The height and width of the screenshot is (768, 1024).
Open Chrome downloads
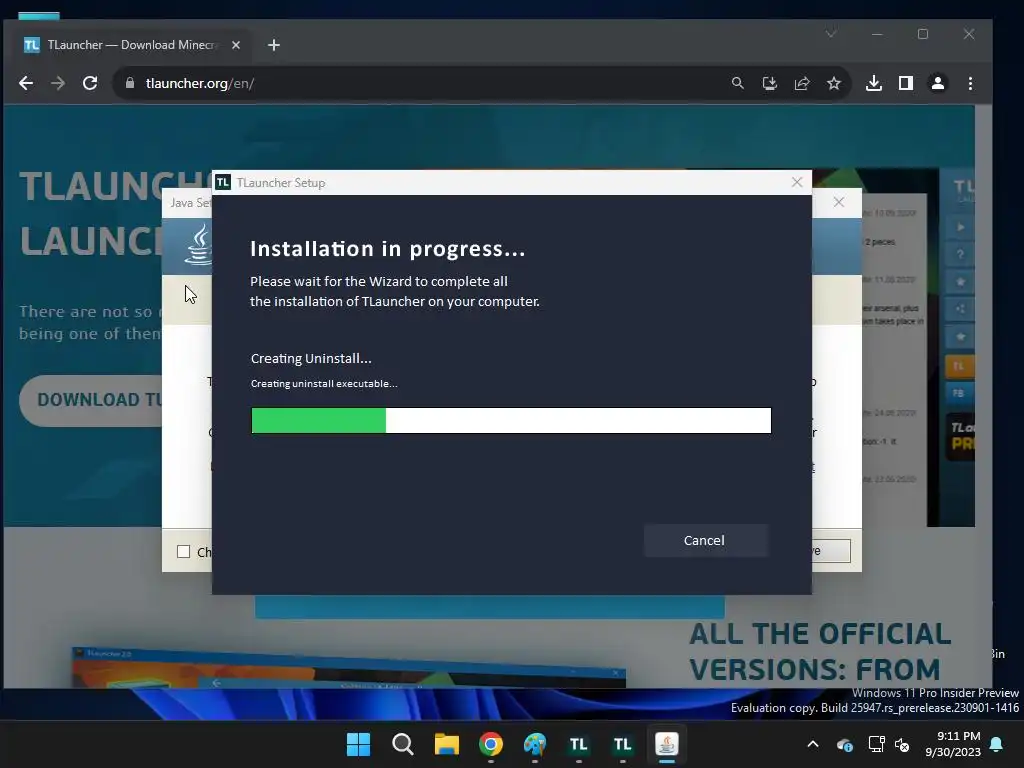(874, 83)
